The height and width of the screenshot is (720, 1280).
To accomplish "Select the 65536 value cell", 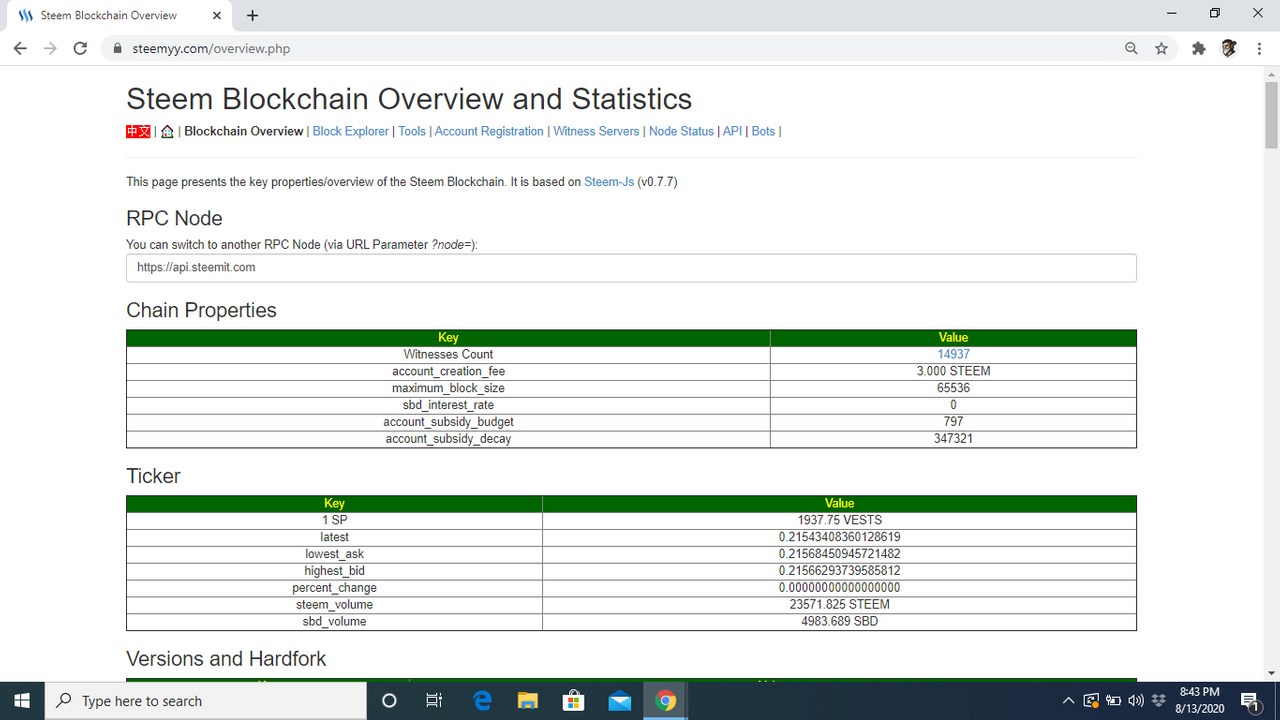I will coord(953,388).
